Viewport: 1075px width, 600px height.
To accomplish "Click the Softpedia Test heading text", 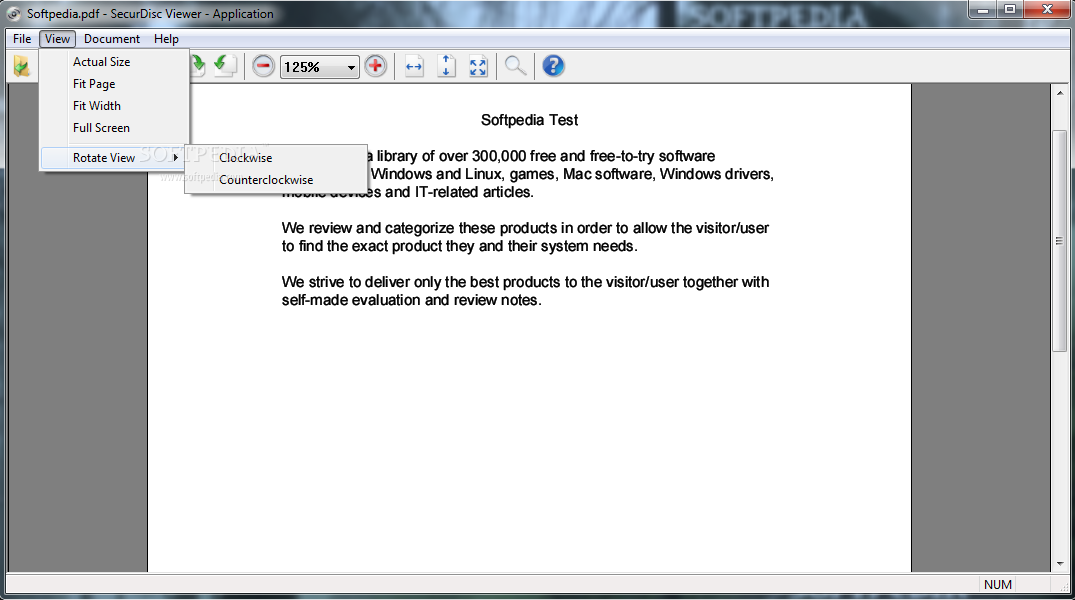I will (x=529, y=120).
